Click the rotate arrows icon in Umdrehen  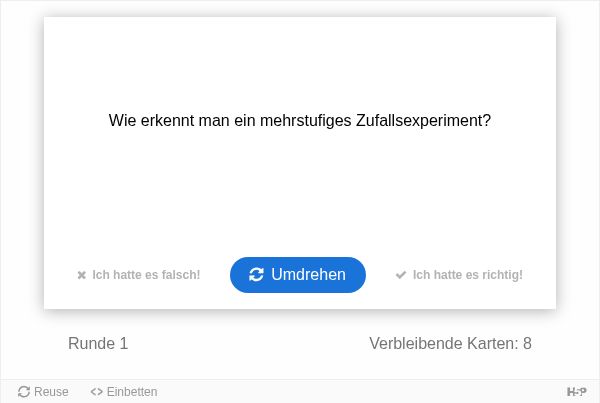[x=256, y=274]
